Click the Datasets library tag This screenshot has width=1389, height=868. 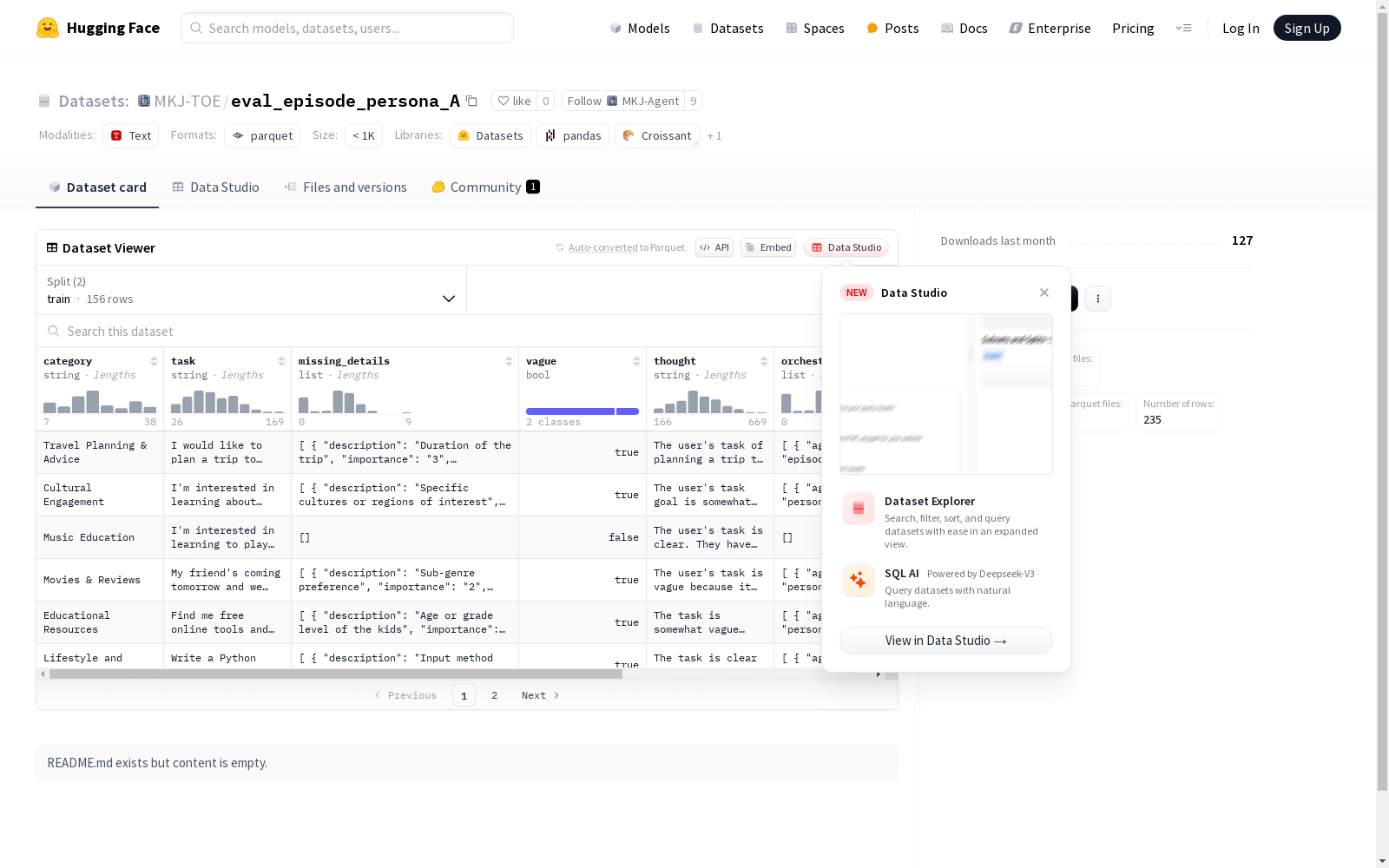click(x=490, y=135)
